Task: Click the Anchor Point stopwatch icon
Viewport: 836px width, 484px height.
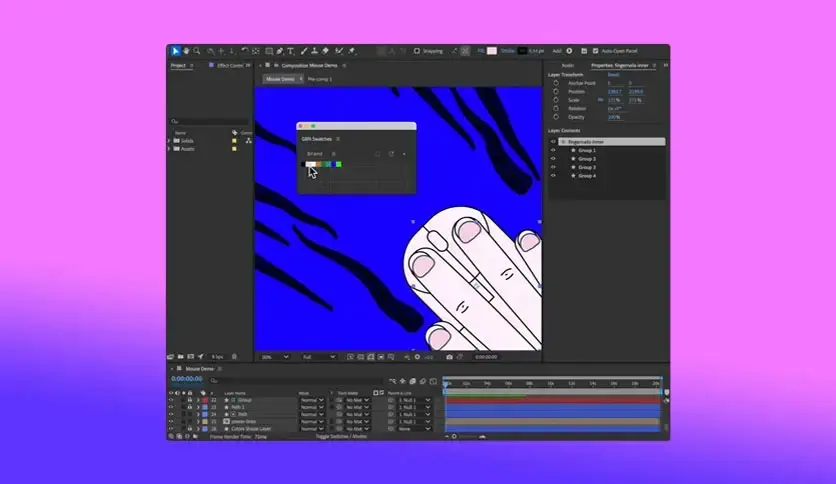Action: pos(556,83)
